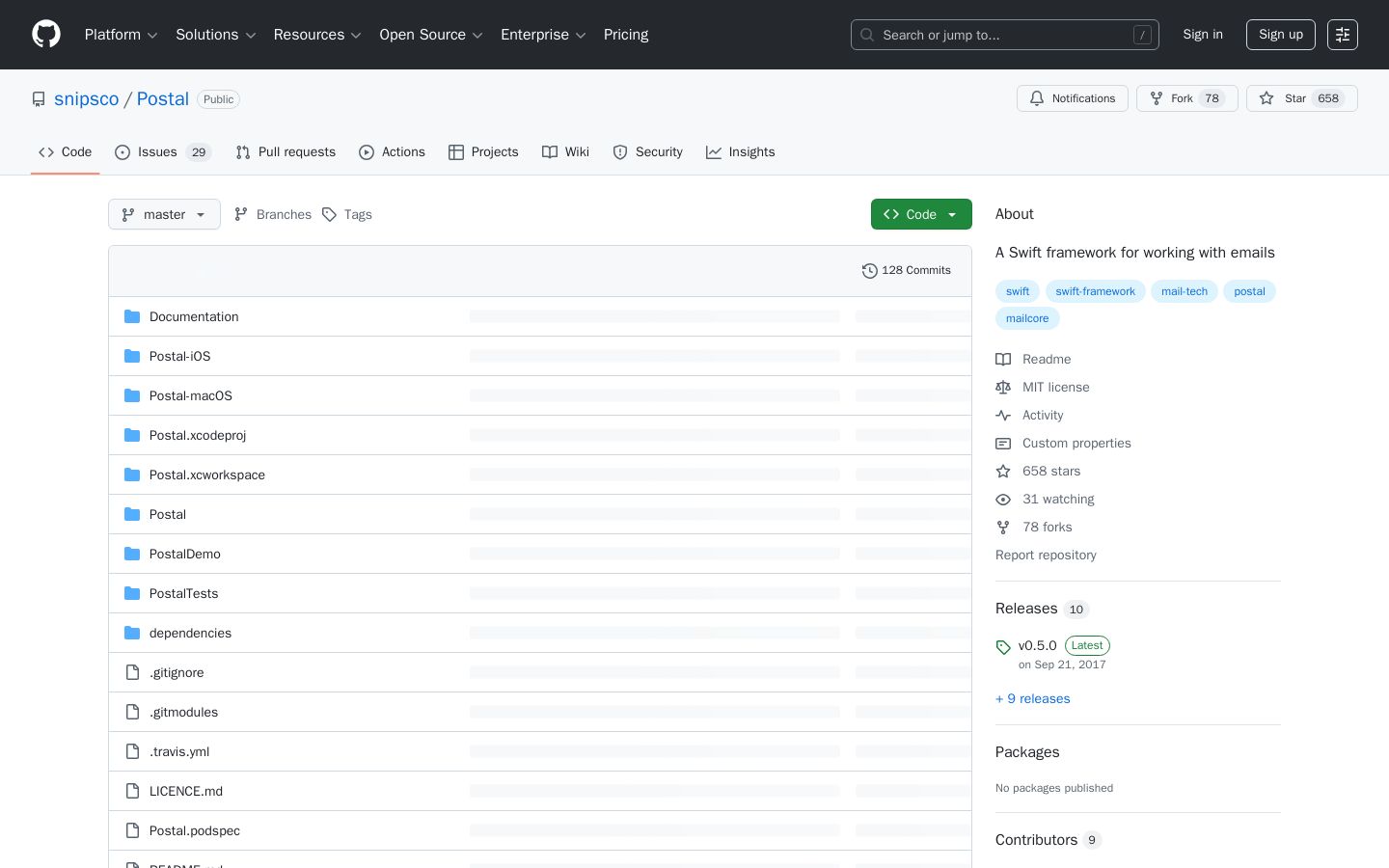Open the master branch selector dropdown

point(164,214)
